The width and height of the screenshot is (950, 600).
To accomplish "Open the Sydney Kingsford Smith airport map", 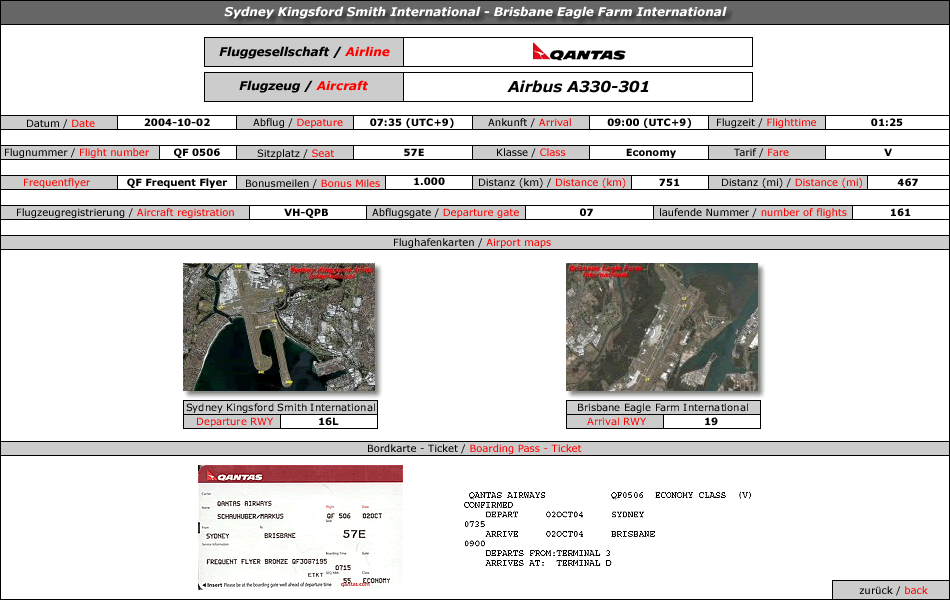I will click(279, 327).
